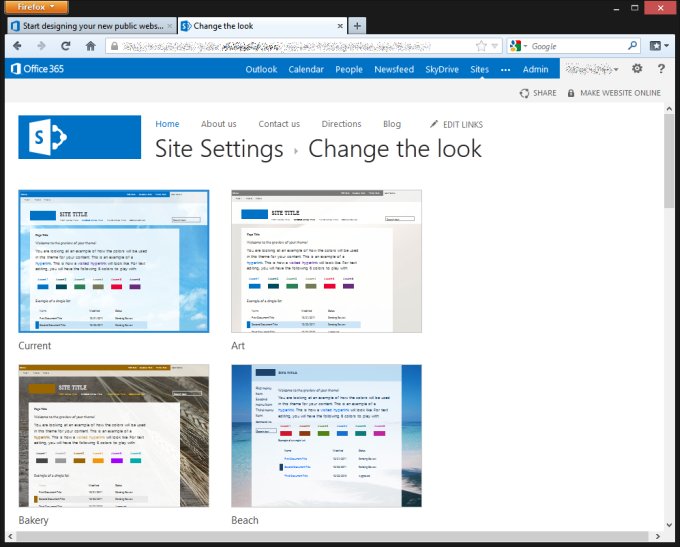
Task: Click MAKE WEBSITE ONLINE
Action: (614, 93)
